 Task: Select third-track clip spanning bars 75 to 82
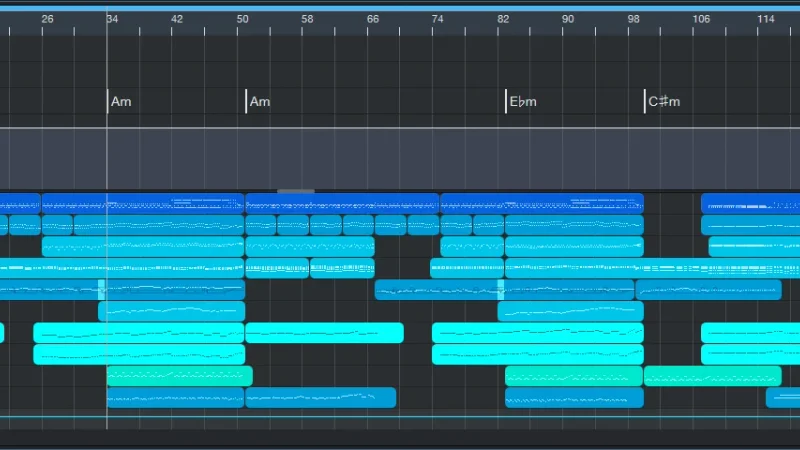click(x=472, y=246)
